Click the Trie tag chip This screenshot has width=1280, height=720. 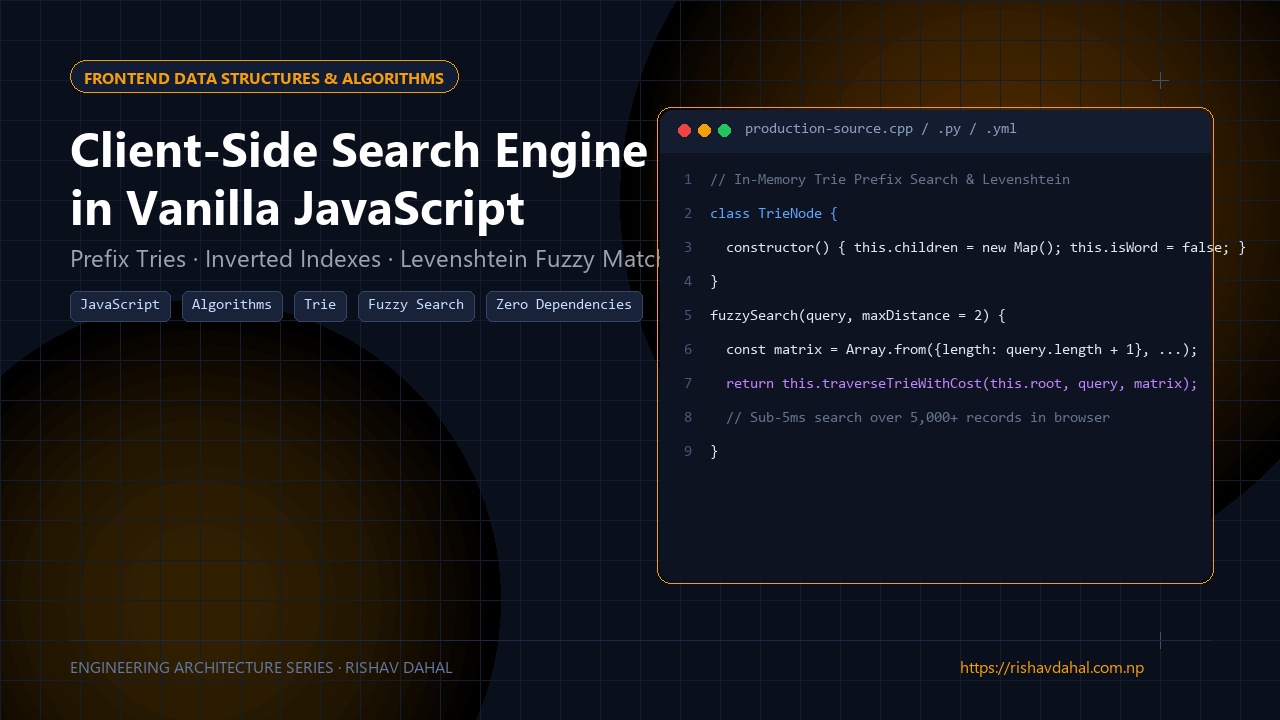[320, 305]
